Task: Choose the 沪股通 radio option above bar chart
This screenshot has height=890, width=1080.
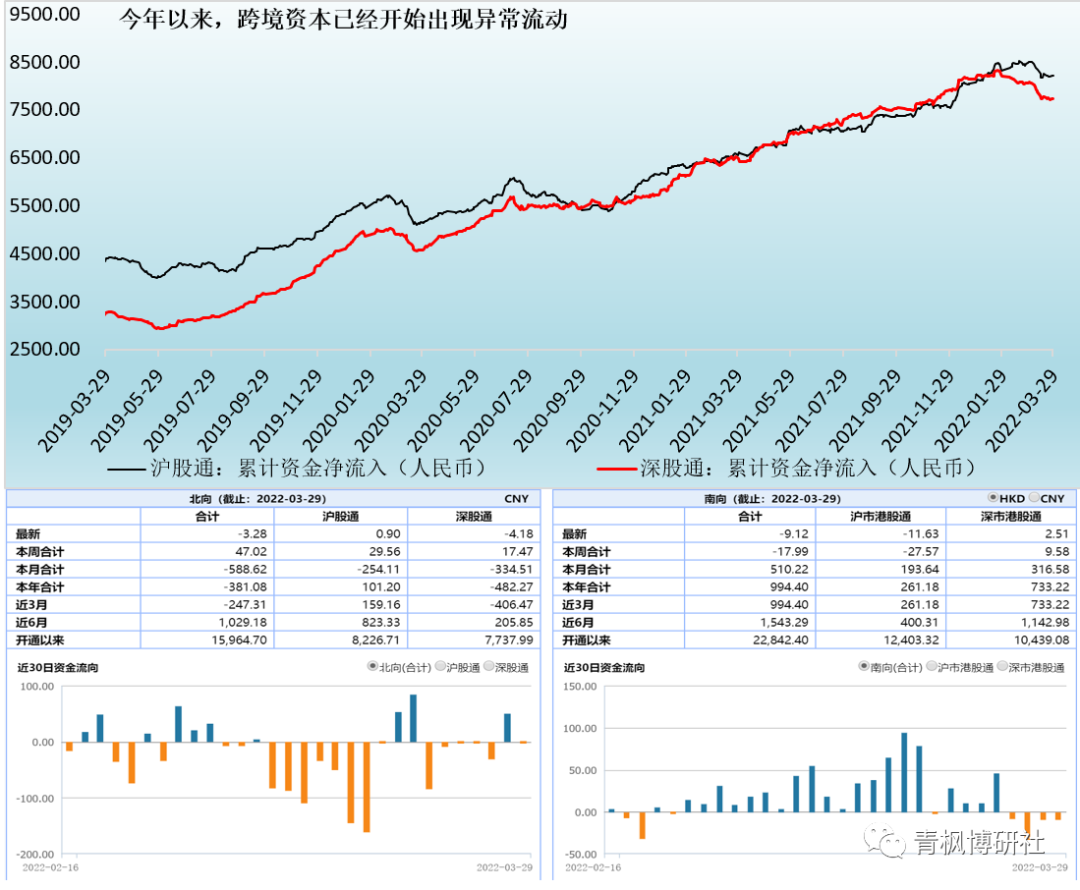Action: click(x=440, y=667)
